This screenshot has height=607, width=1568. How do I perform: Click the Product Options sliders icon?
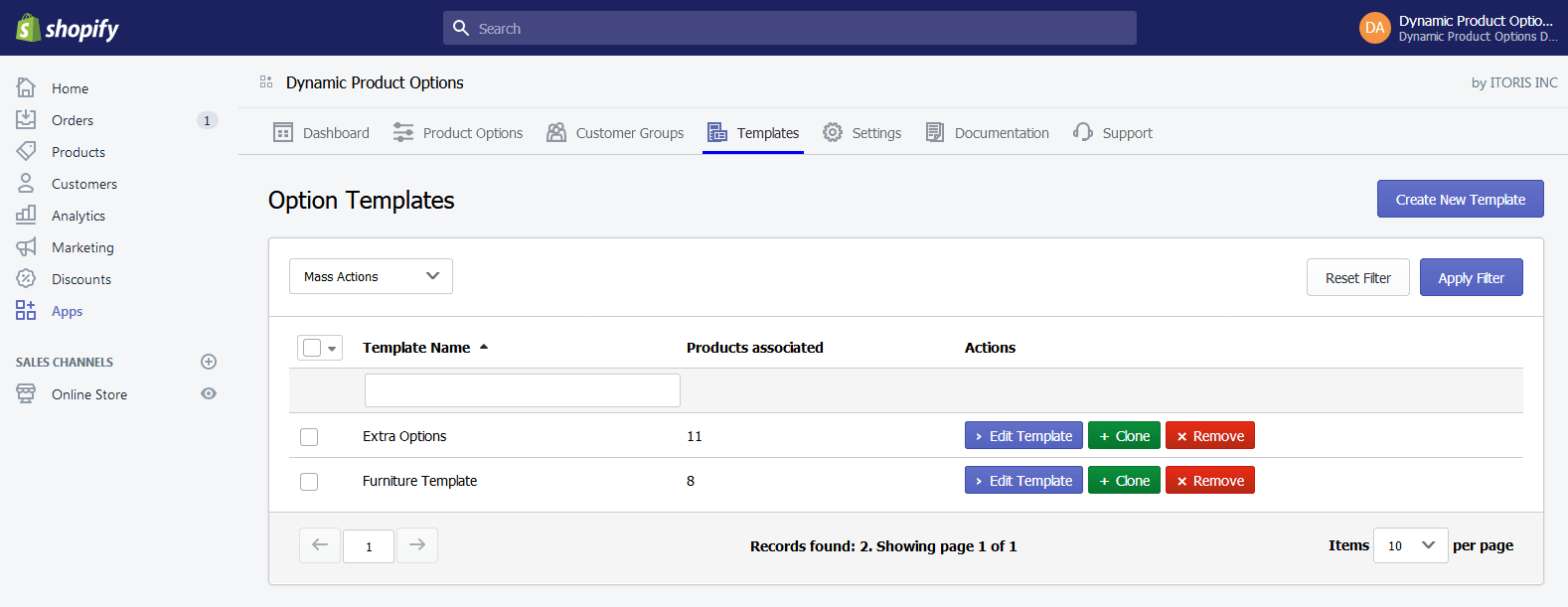pos(403,132)
